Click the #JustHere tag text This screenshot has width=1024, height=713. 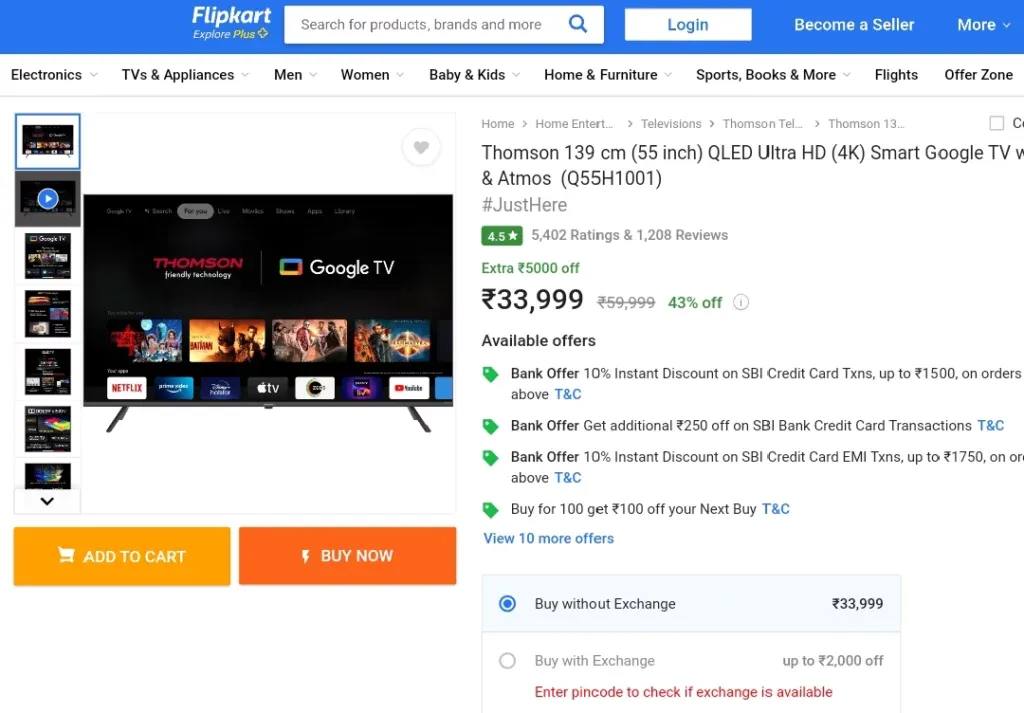click(x=524, y=205)
